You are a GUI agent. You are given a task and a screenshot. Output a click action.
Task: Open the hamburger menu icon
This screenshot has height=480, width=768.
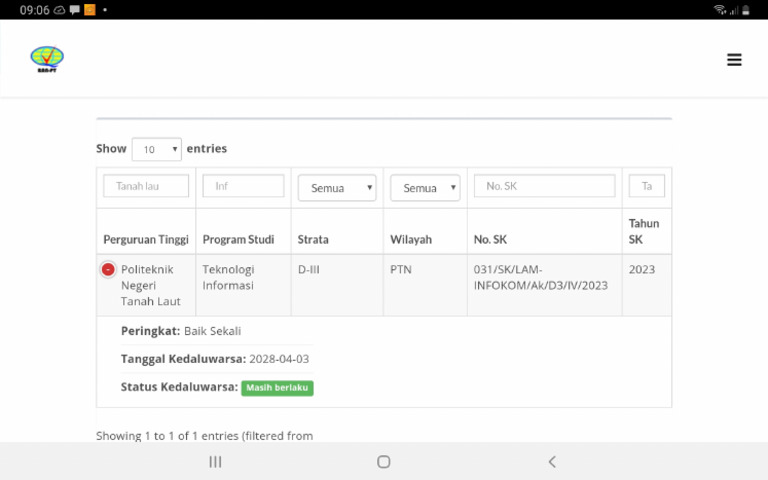pyautogui.click(x=734, y=60)
